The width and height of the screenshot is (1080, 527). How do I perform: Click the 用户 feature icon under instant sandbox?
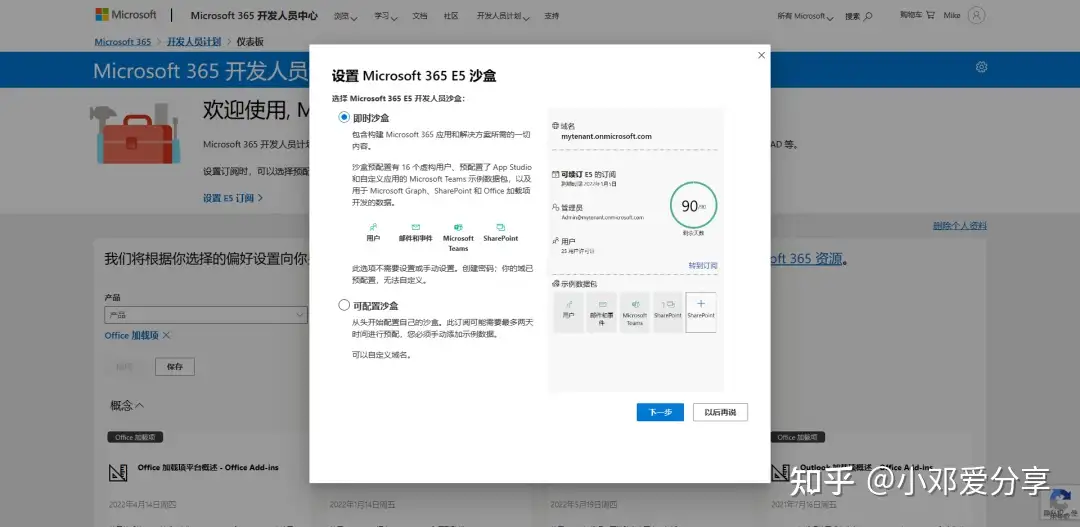click(x=373, y=227)
